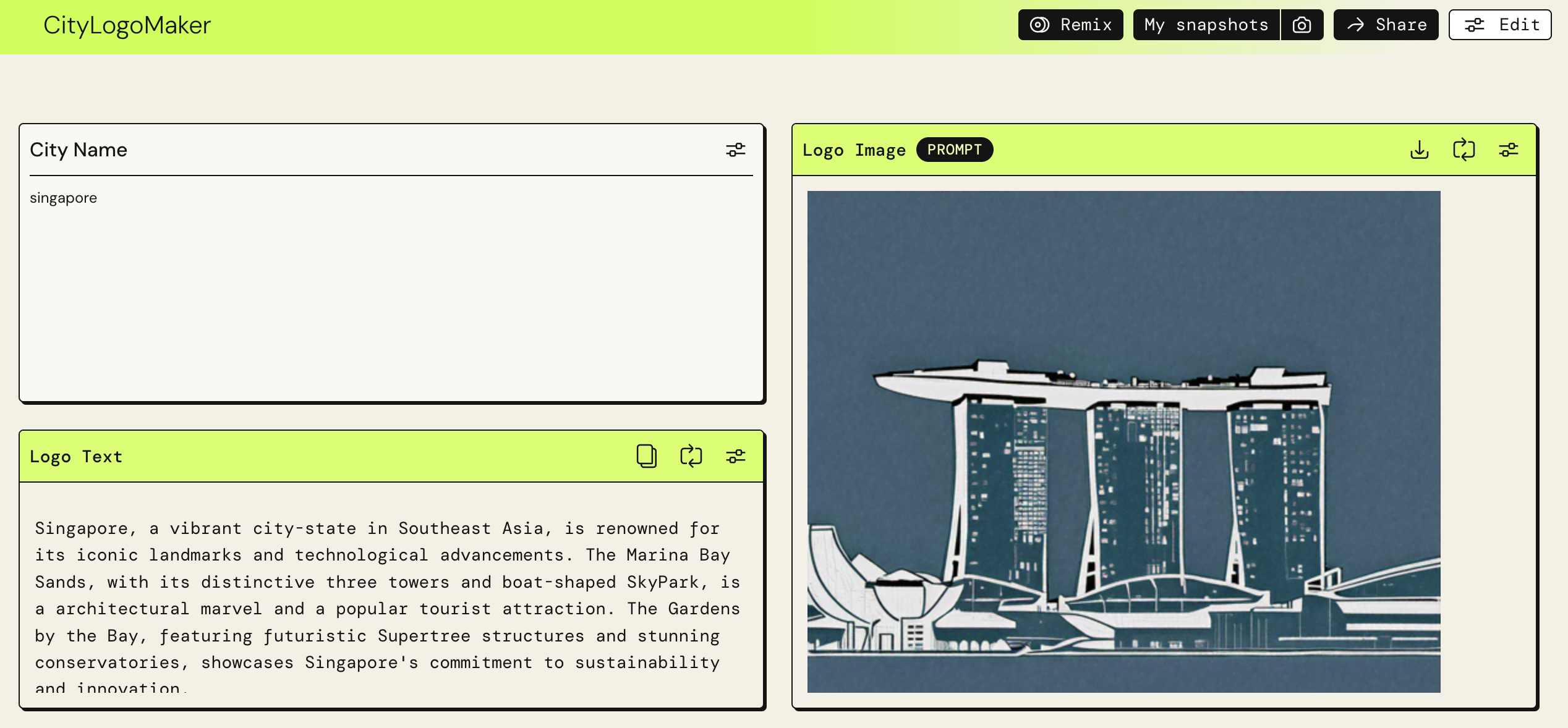Share this app

[x=1386, y=25]
